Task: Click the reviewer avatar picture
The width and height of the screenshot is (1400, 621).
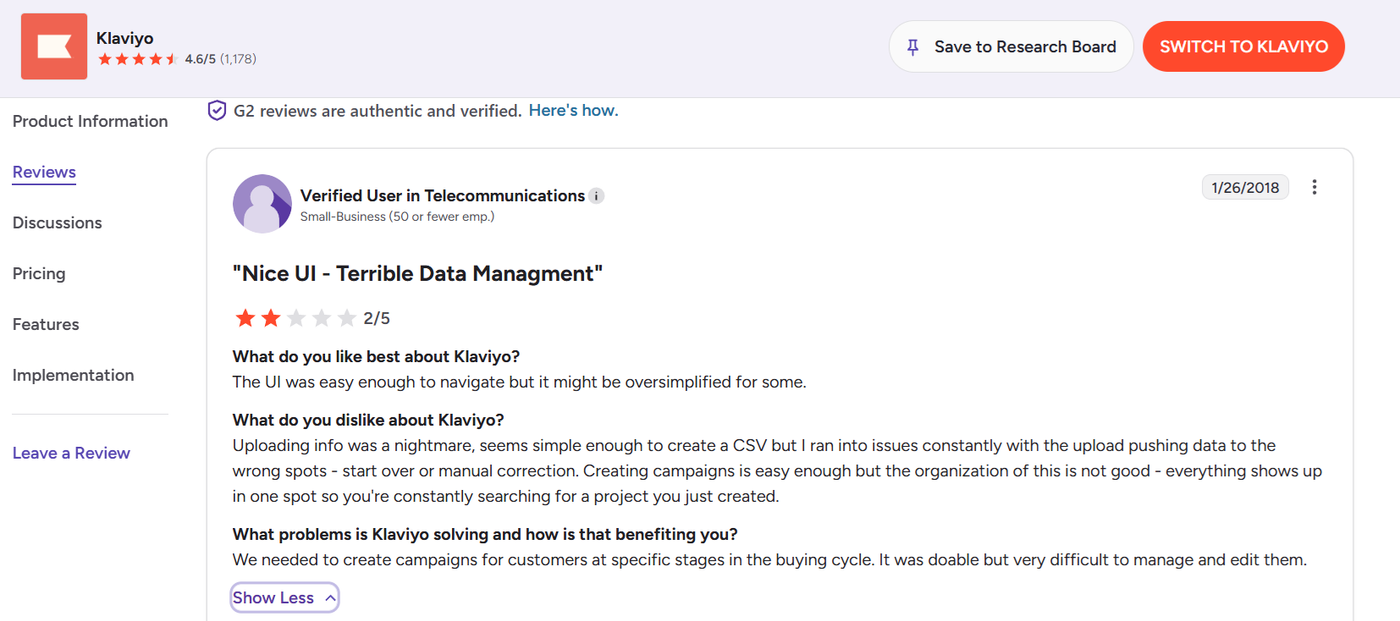Action: pyautogui.click(x=262, y=204)
